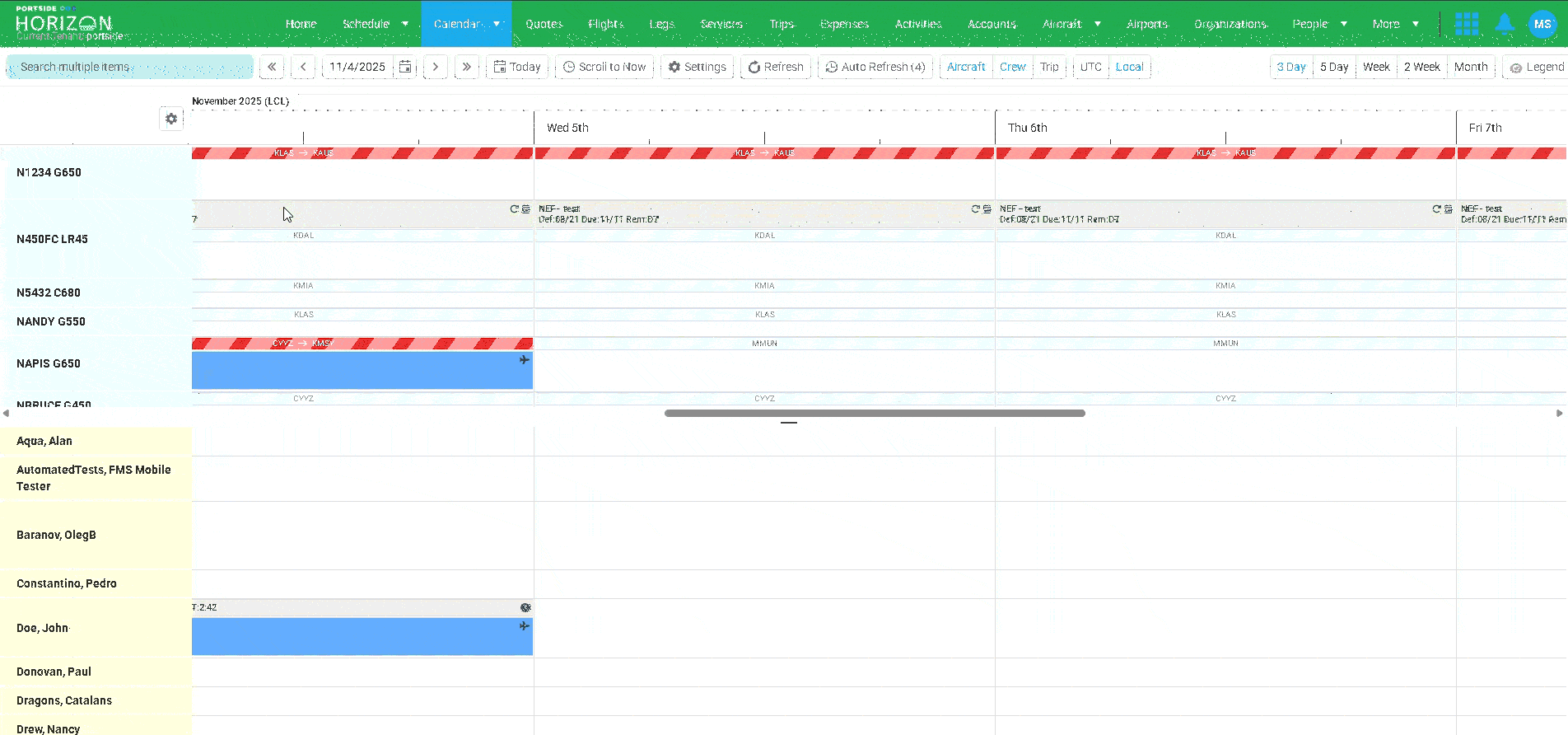Open the Flights menu
The height and width of the screenshot is (735, 1568).
click(605, 24)
